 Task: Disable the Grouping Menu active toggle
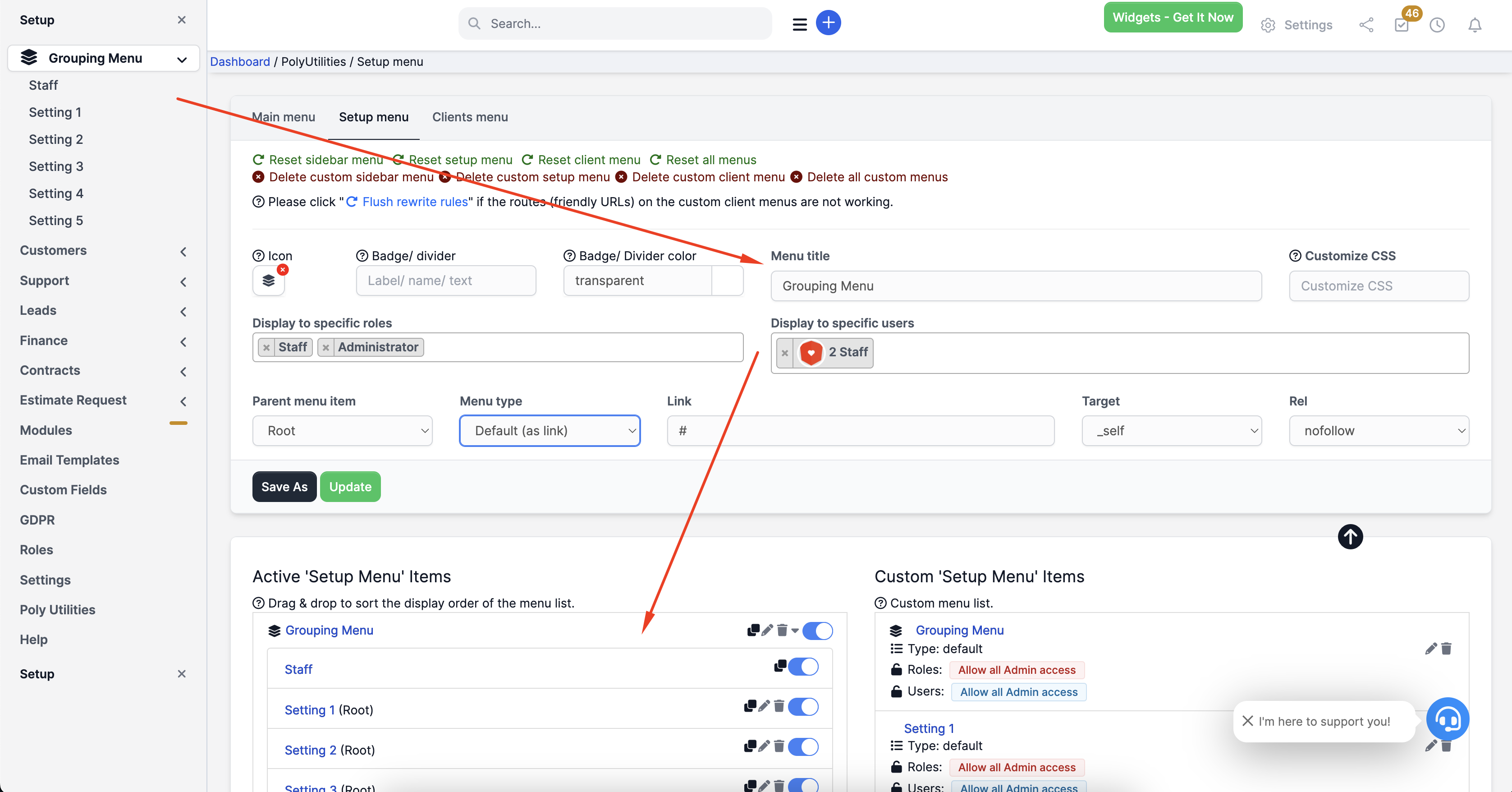(818, 631)
